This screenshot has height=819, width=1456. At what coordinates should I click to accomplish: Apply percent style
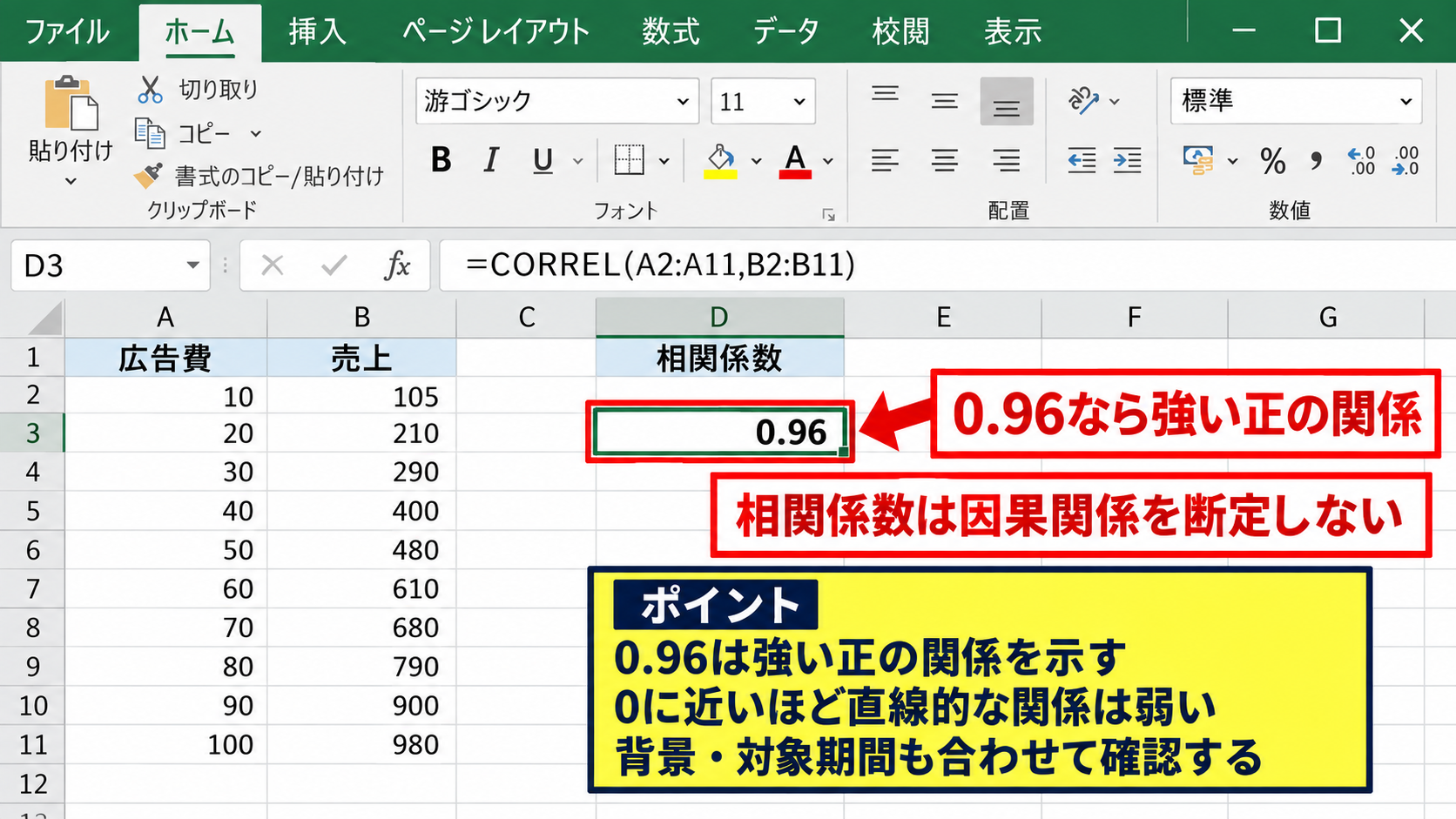(x=1272, y=161)
